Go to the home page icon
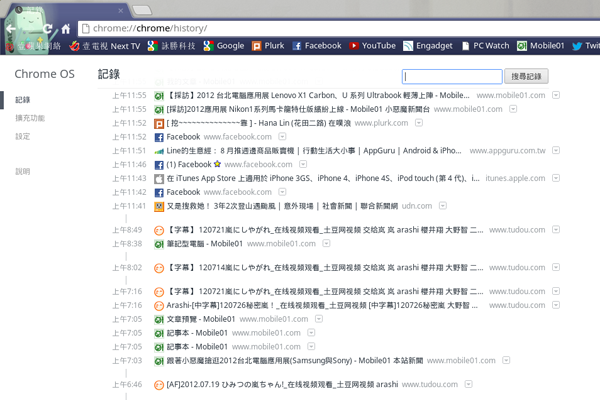Image resolution: width=600 pixels, height=400 pixels. (66, 29)
